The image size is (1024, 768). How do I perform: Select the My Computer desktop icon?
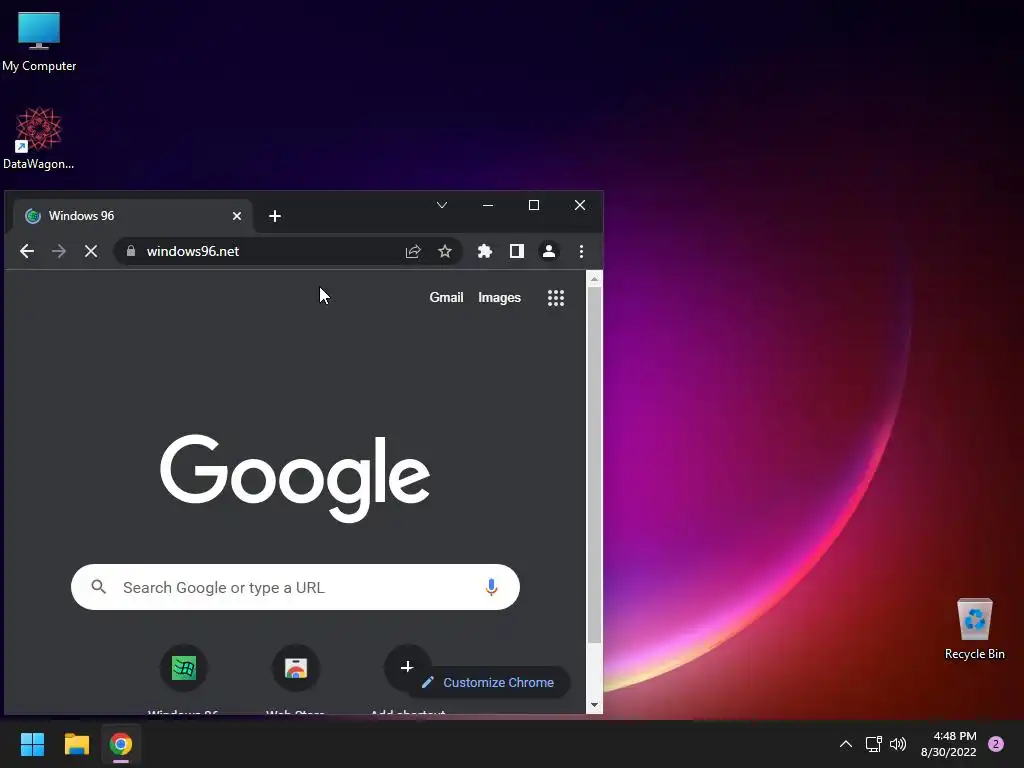click(39, 41)
